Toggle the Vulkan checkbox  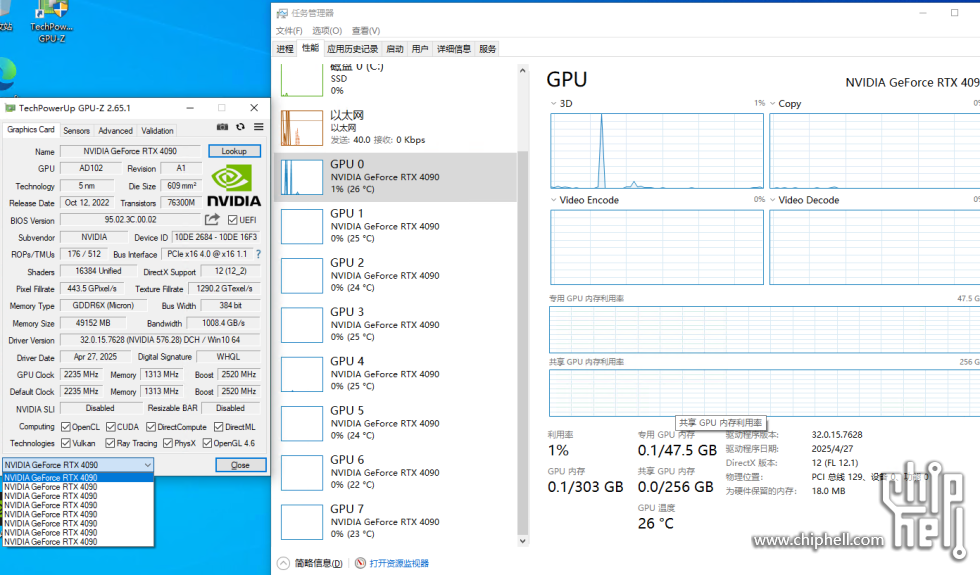[66, 443]
